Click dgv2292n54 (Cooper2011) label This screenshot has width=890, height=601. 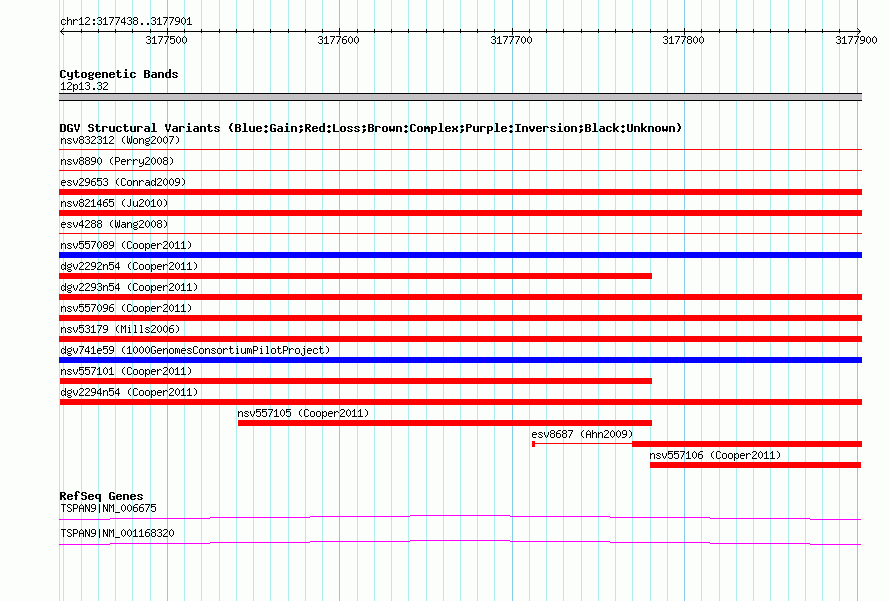tap(129, 266)
